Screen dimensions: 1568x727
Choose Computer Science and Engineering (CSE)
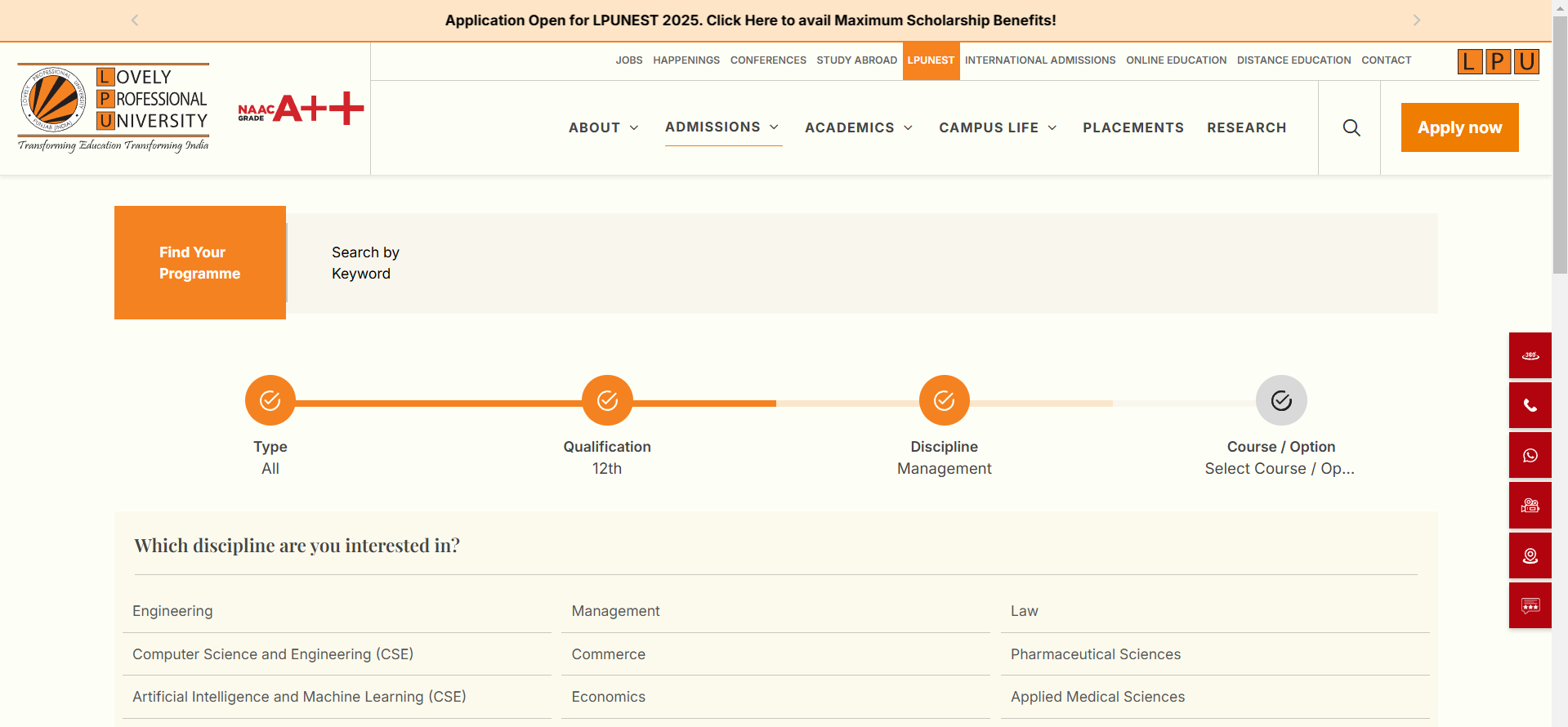point(337,654)
